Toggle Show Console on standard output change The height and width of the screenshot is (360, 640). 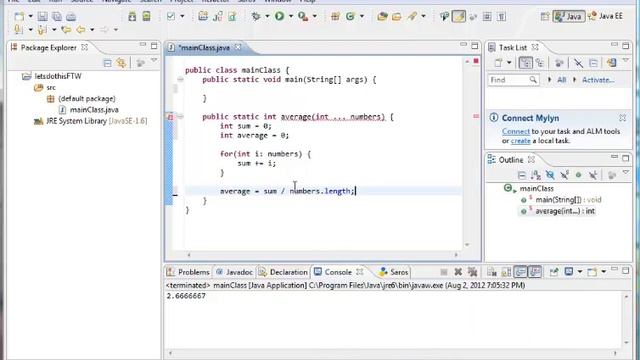(x=520, y=272)
